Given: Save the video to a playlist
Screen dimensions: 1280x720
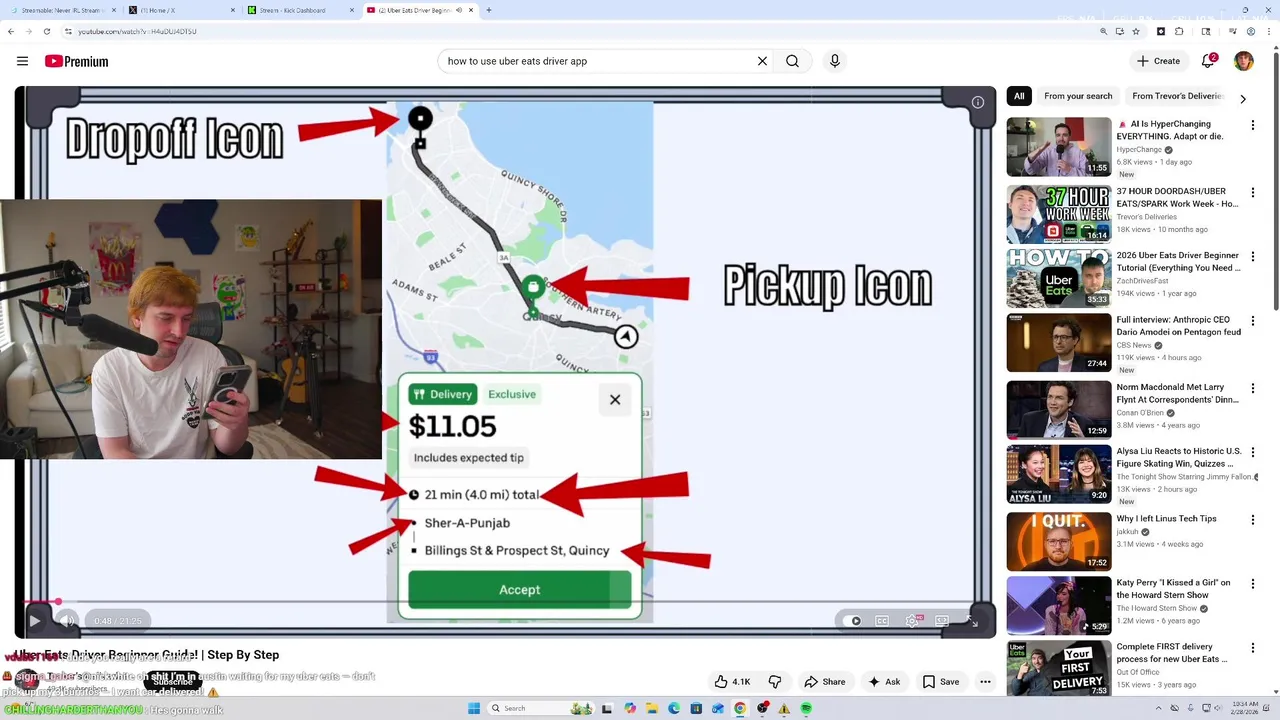Looking at the screenshot, I should click(941, 682).
